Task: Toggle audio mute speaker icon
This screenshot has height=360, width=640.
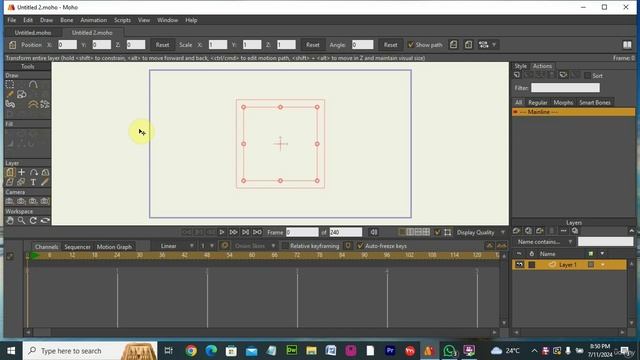Action: point(373,232)
